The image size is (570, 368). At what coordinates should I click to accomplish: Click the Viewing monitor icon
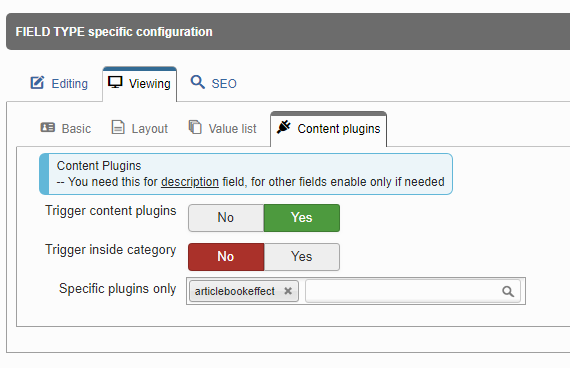[x=115, y=82]
